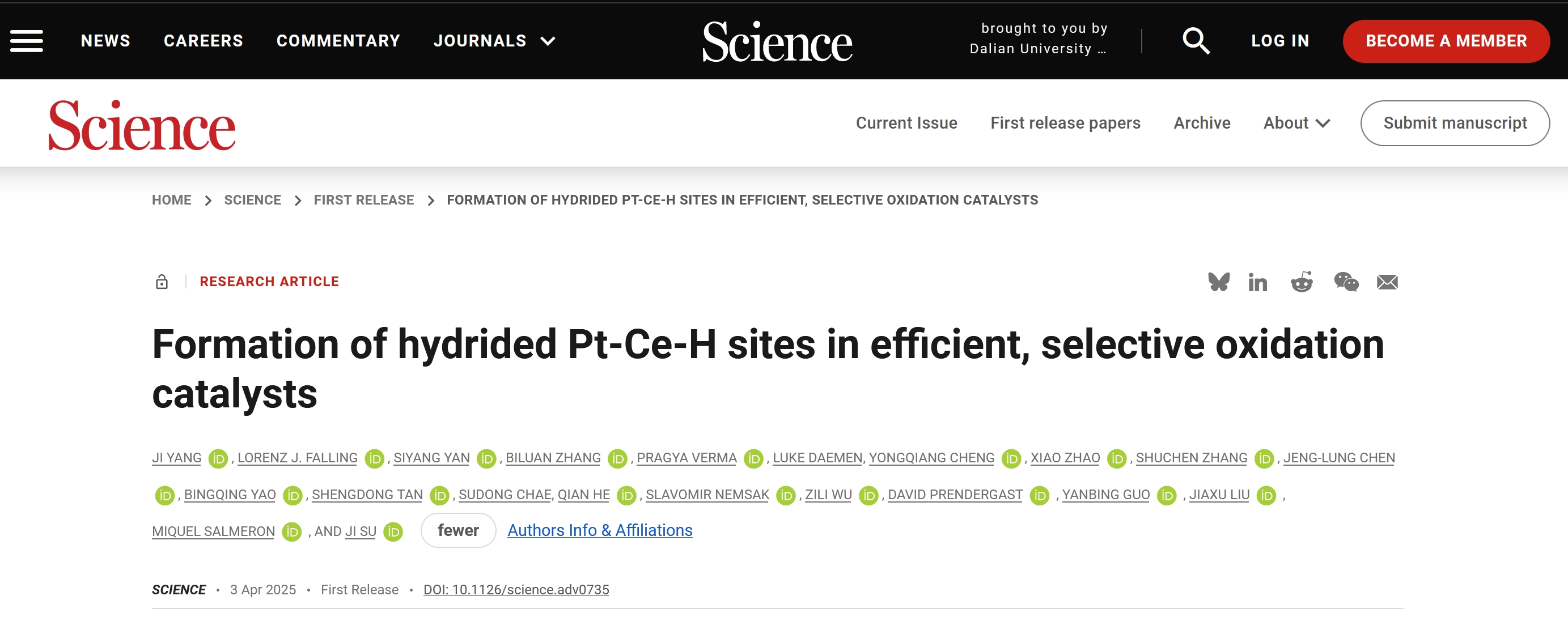Click the white Science logo in header

777,41
